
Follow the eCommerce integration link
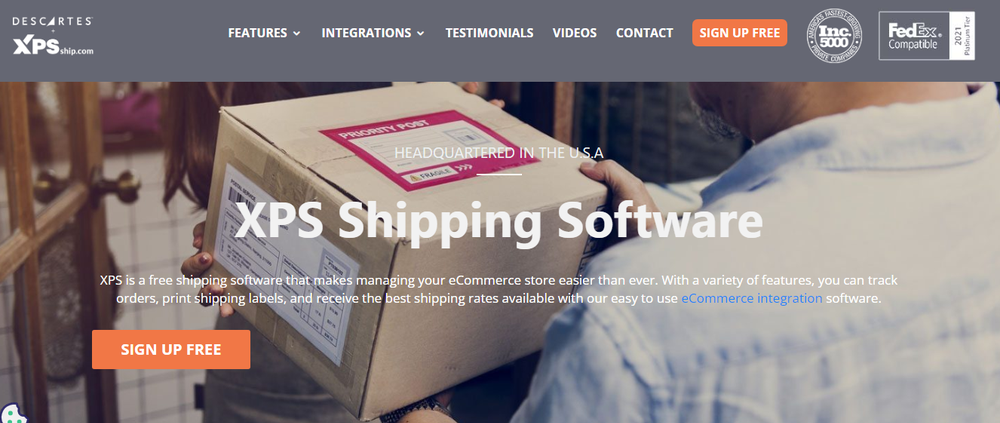752,298
